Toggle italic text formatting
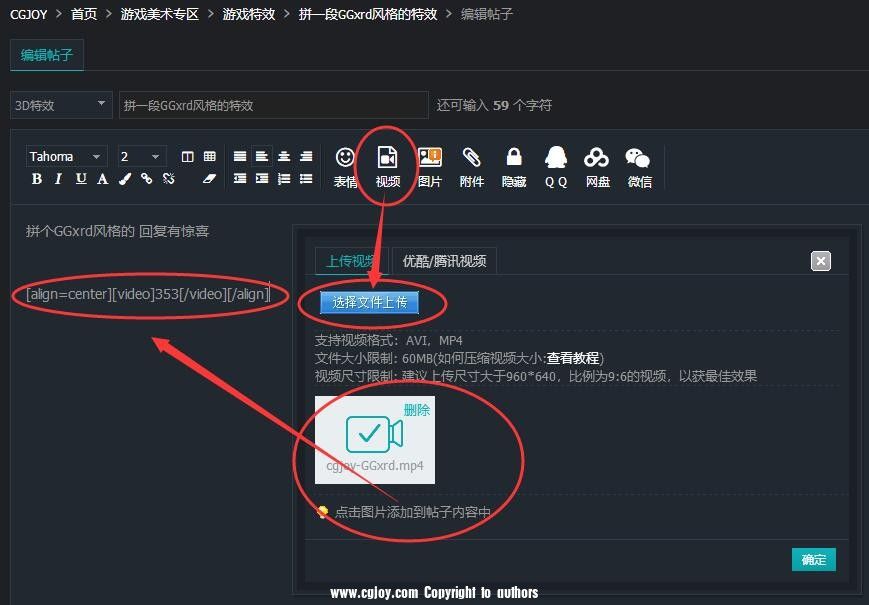869x605 pixels. coord(58,179)
